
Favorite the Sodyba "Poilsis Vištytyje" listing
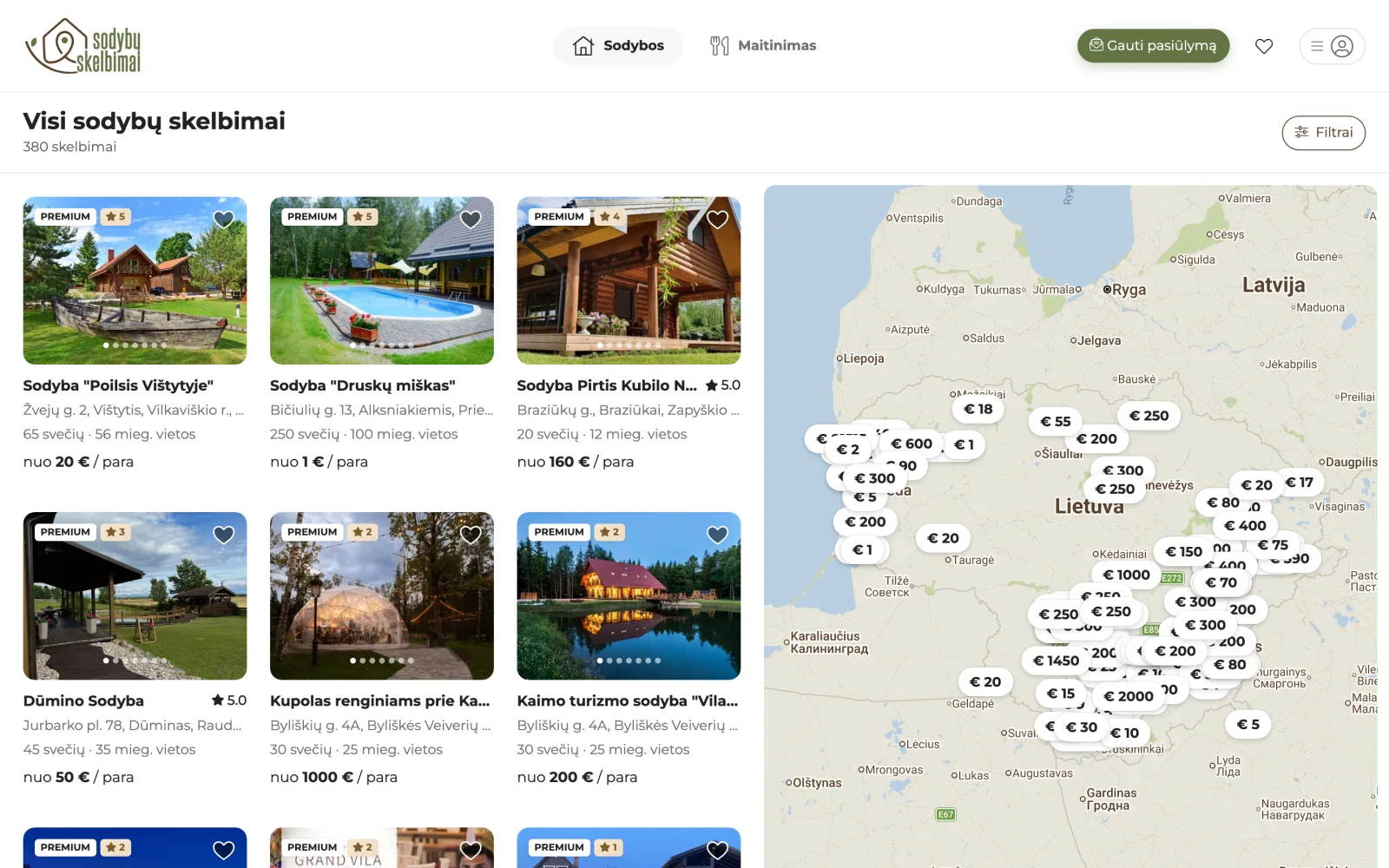click(x=224, y=220)
